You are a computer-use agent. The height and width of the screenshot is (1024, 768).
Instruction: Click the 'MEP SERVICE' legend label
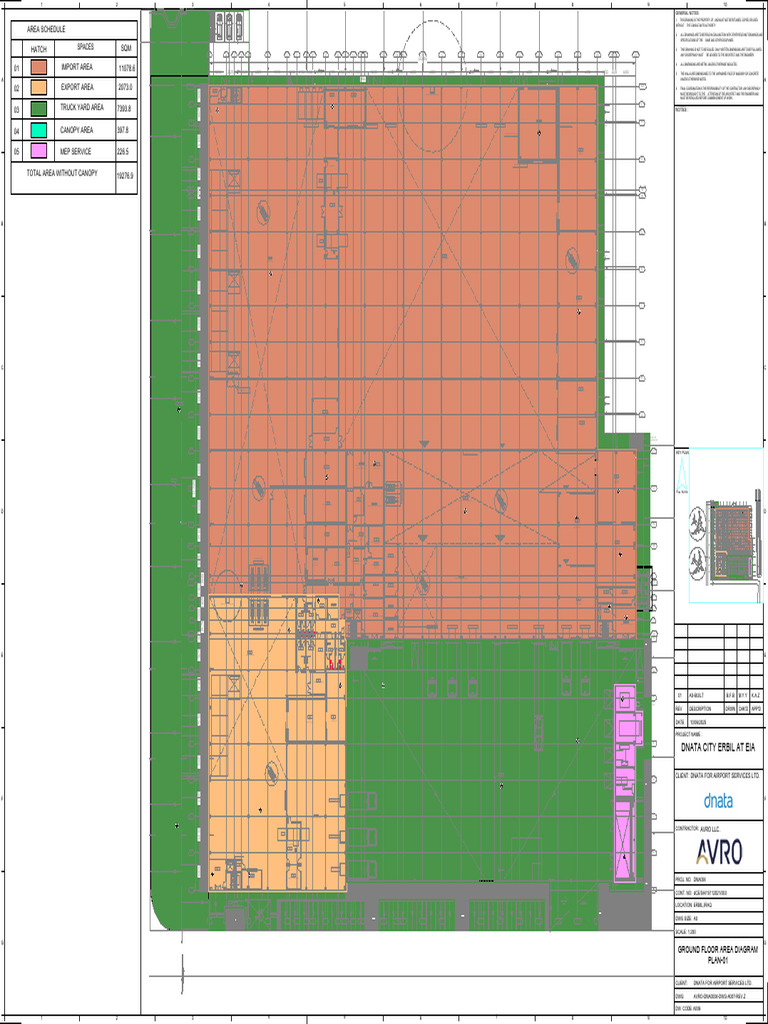(x=76, y=151)
